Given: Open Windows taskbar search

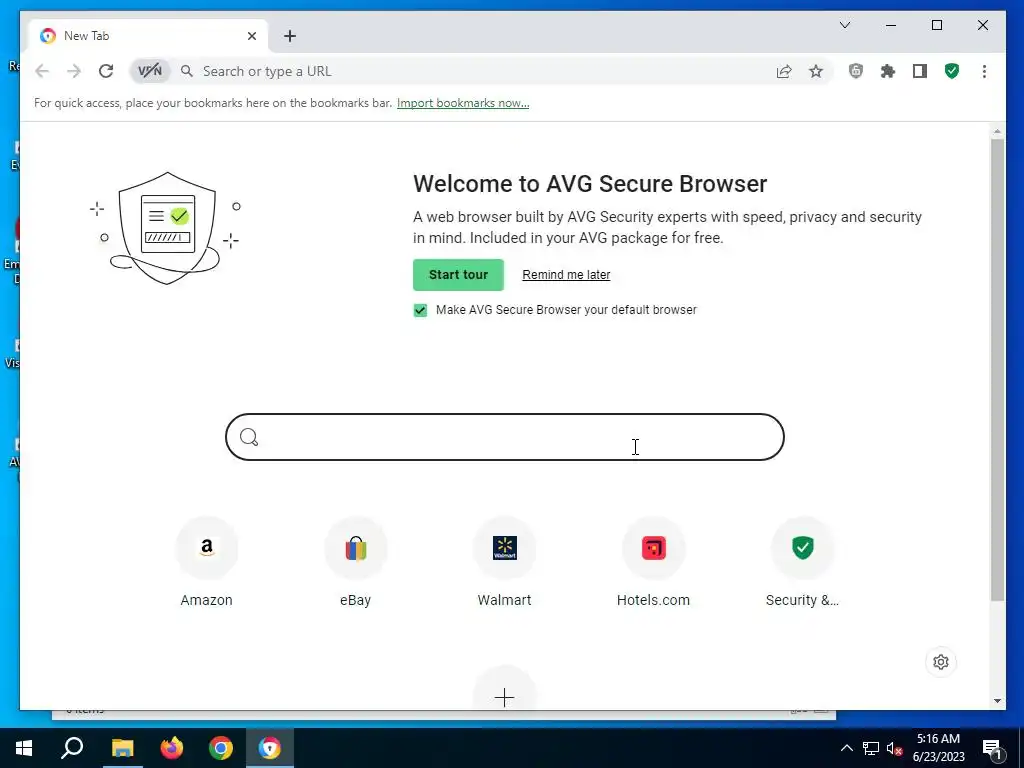Looking at the screenshot, I should tap(72, 748).
